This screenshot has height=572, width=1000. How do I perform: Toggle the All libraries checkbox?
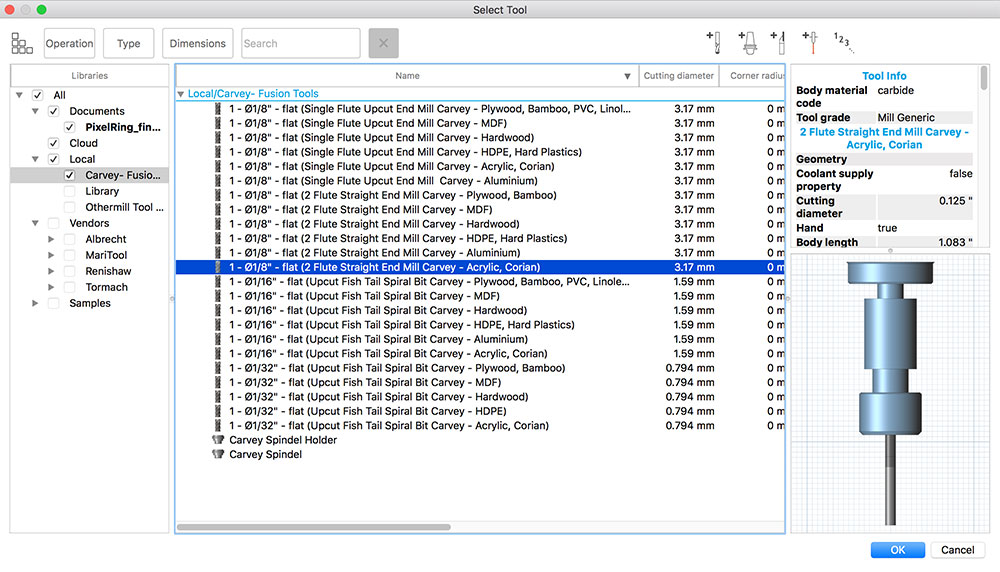point(38,95)
